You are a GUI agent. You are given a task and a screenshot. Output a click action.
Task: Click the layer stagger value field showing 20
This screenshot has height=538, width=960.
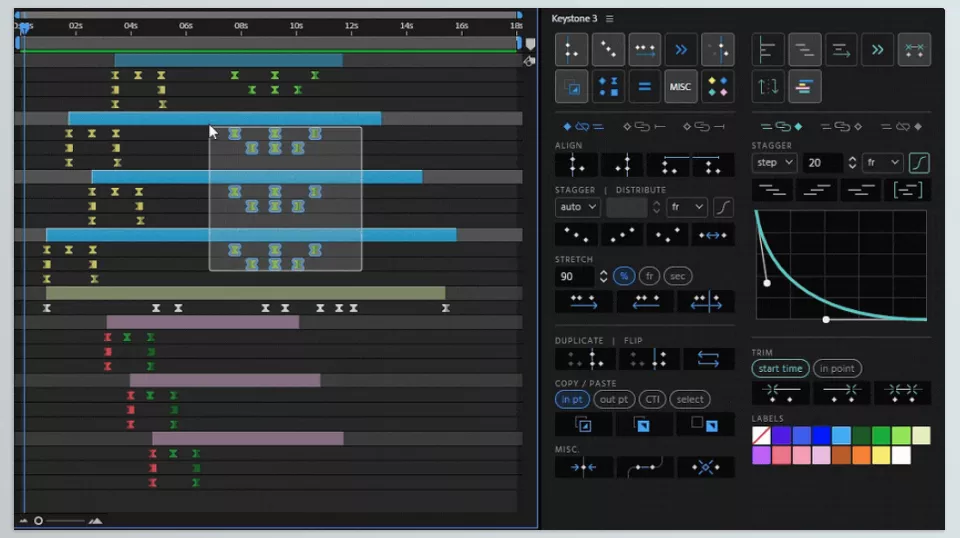823,163
